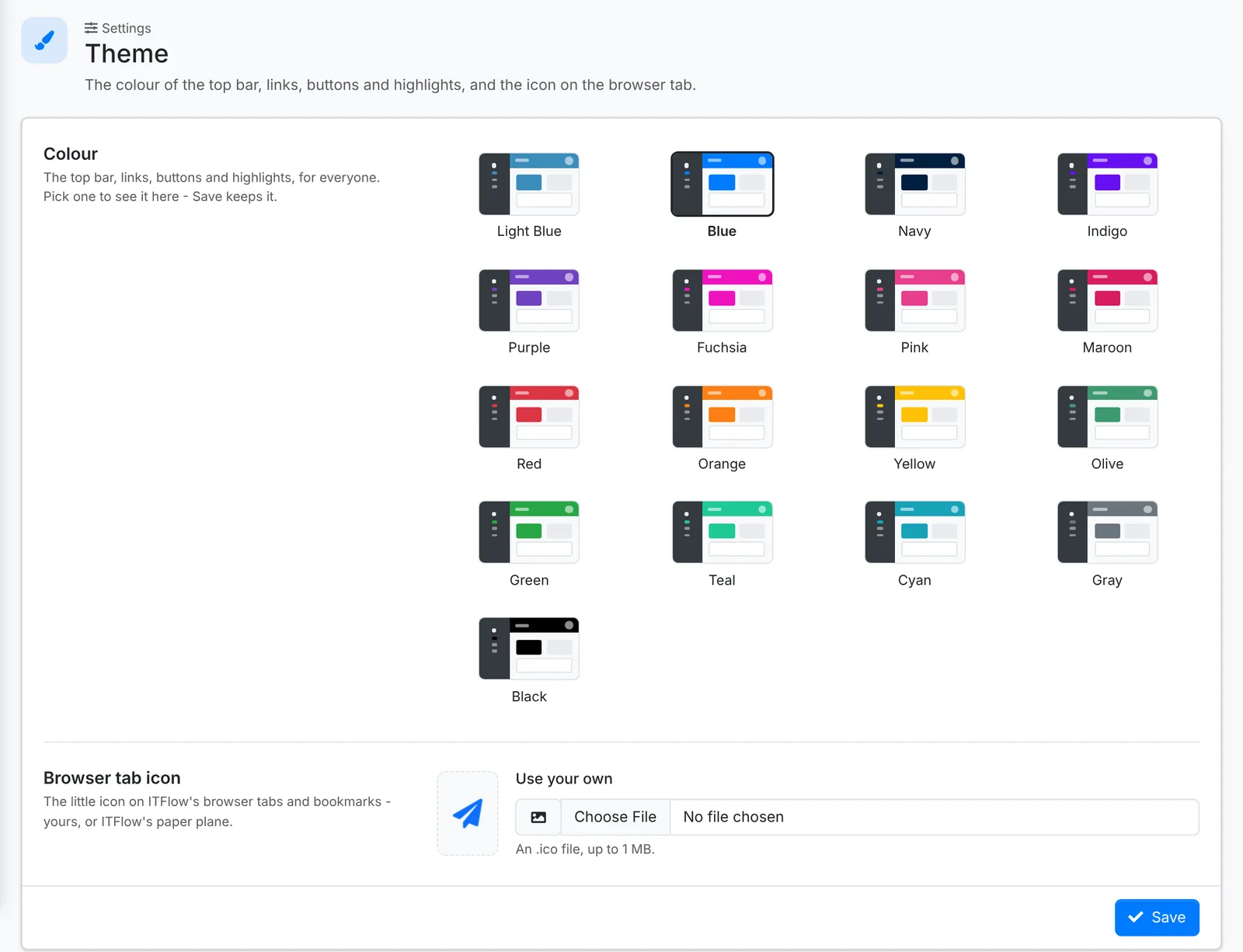This screenshot has height=952, width=1243.
Task: Pick the Green colour theme
Action: 529,533
